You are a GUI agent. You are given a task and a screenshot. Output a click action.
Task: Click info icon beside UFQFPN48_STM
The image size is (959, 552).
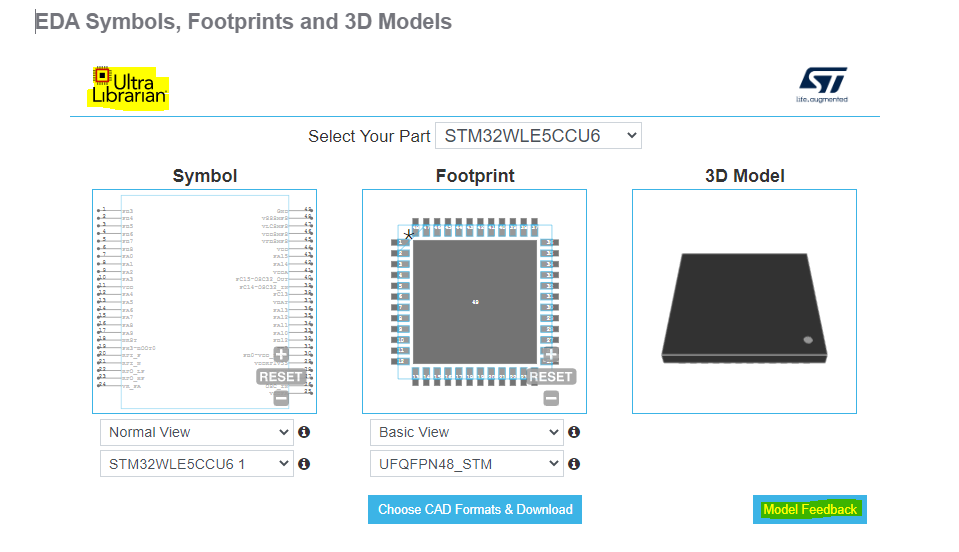574,464
